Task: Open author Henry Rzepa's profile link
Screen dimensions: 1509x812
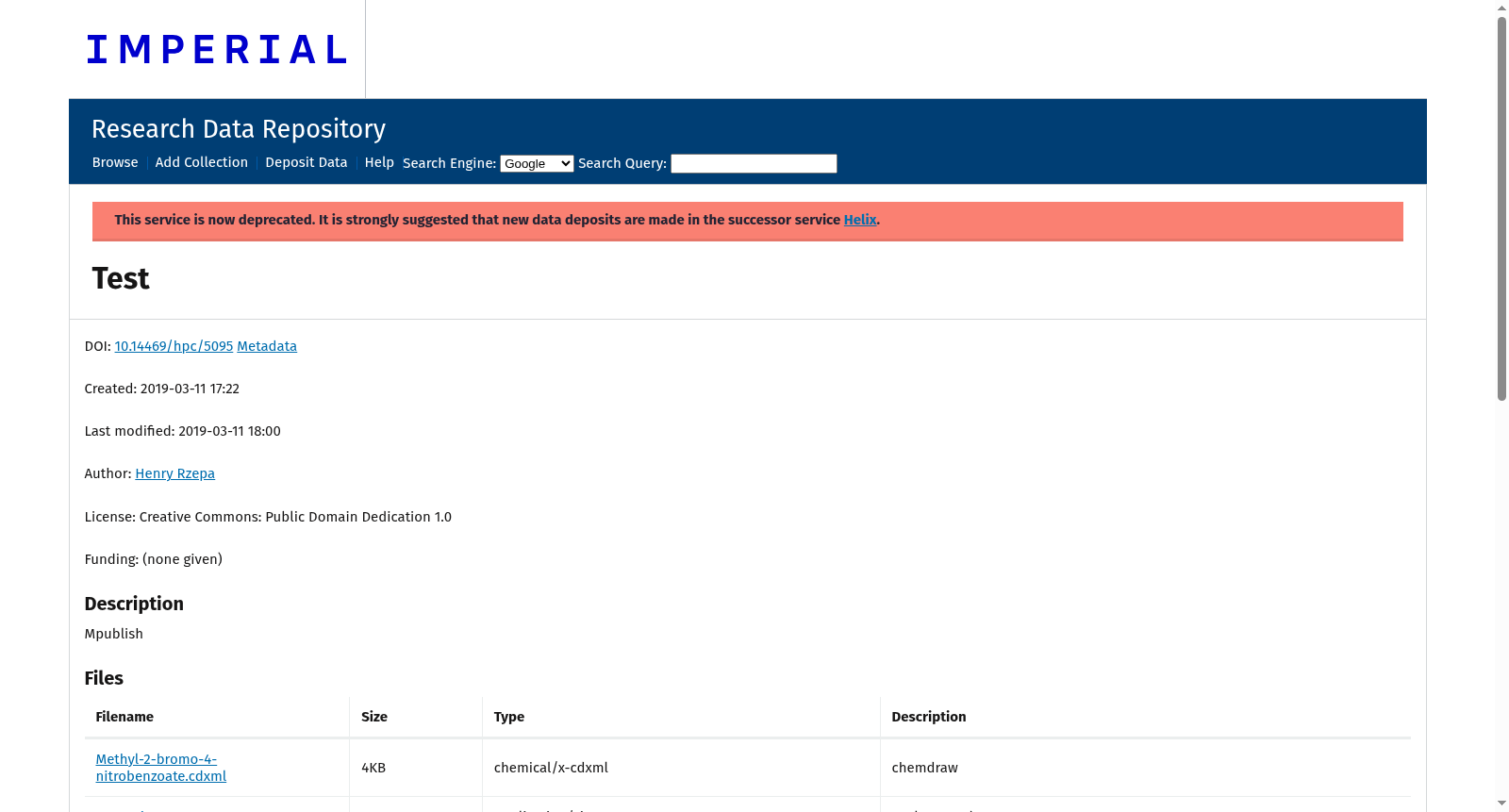Action: coord(174,473)
